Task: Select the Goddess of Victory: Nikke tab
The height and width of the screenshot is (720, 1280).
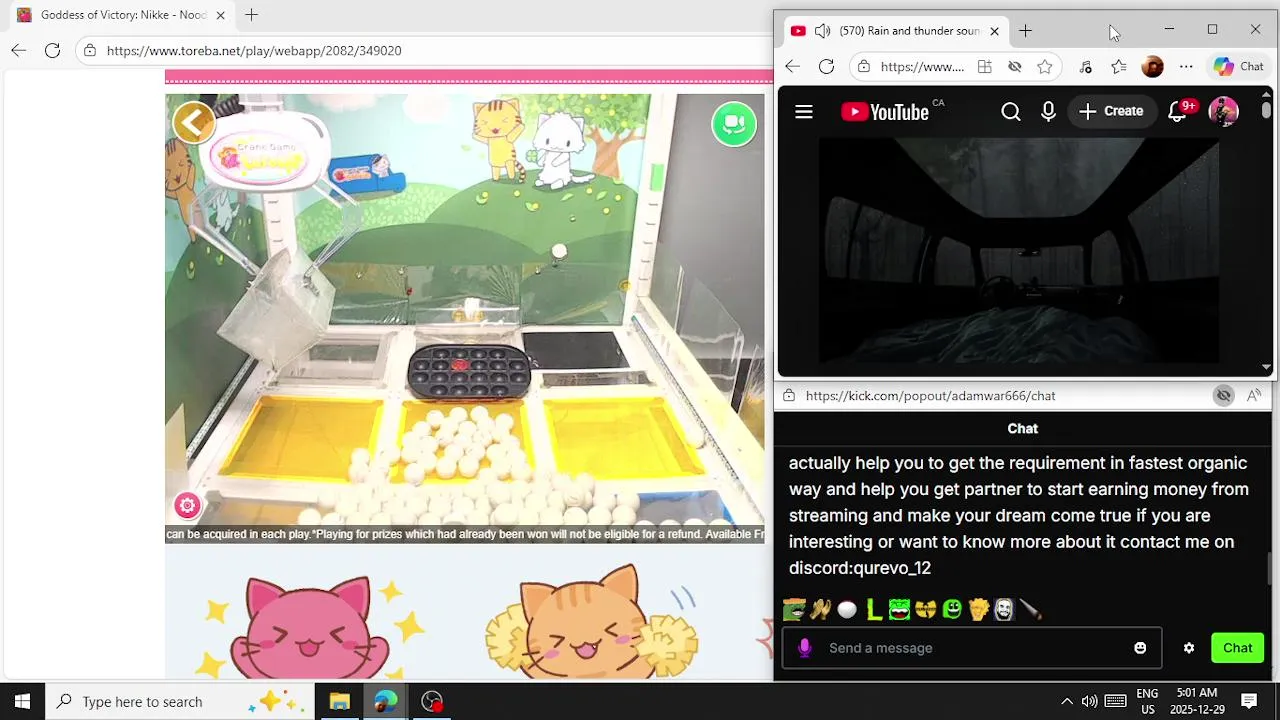Action: [120, 15]
